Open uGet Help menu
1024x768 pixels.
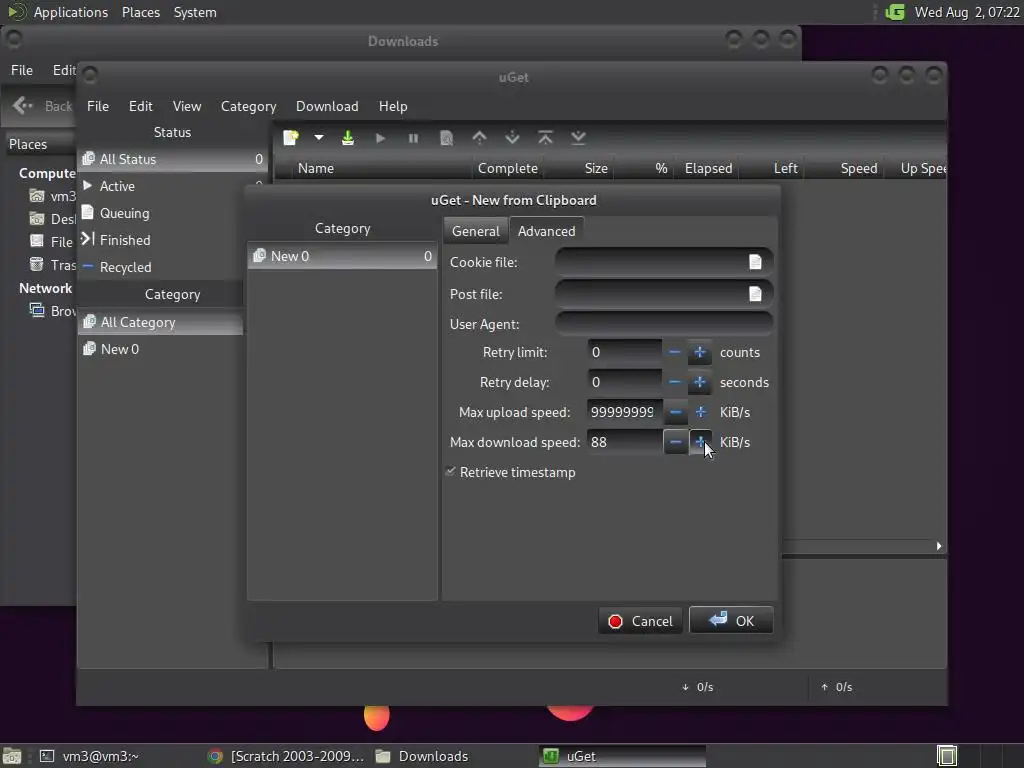pos(393,106)
